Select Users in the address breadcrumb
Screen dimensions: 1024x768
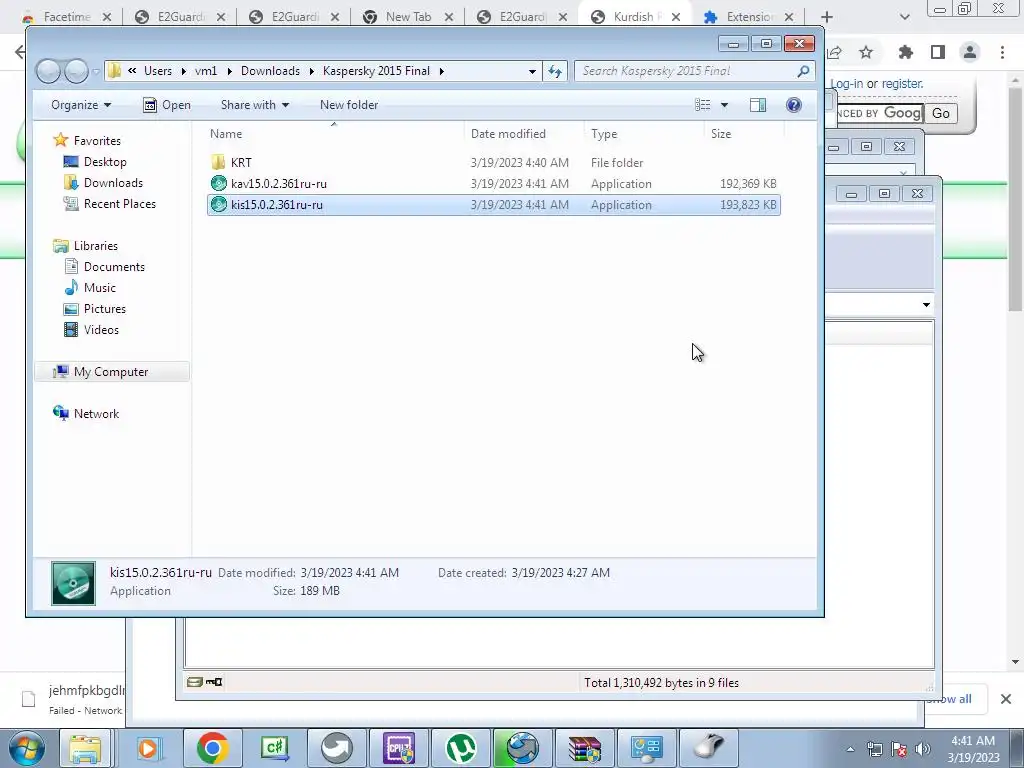[x=158, y=71]
